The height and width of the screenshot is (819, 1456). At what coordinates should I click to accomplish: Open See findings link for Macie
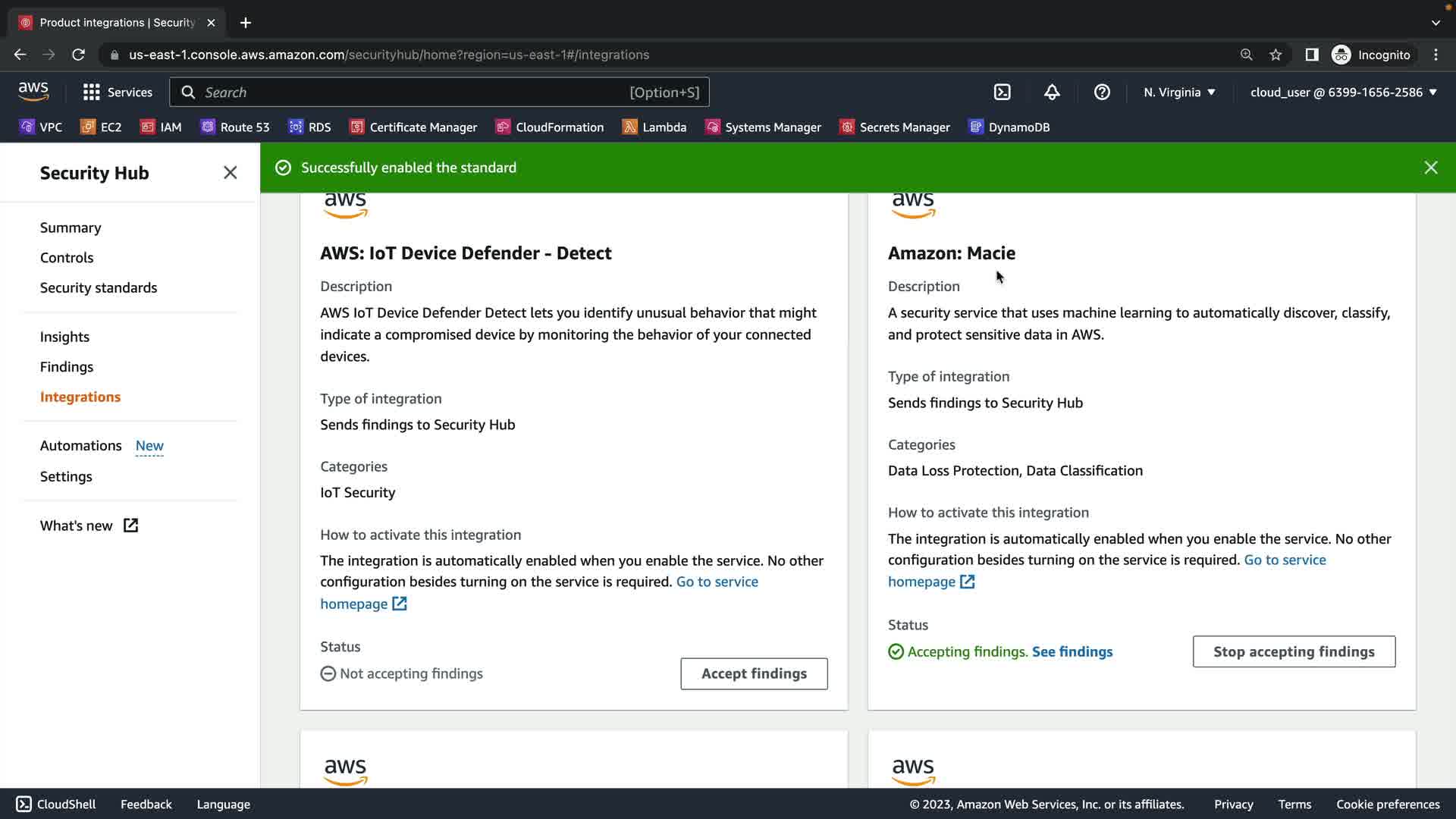tap(1072, 652)
